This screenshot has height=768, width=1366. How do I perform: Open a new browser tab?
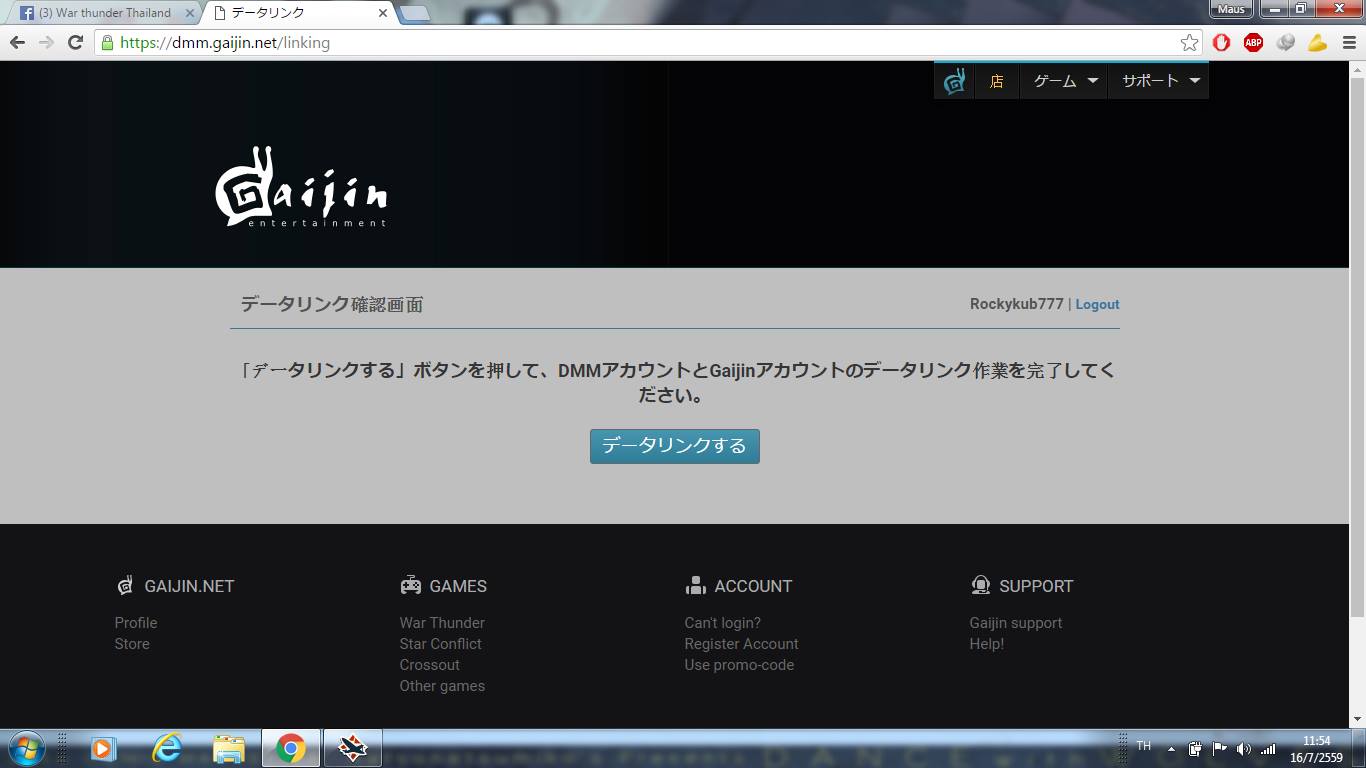click(x=415, y=13)
